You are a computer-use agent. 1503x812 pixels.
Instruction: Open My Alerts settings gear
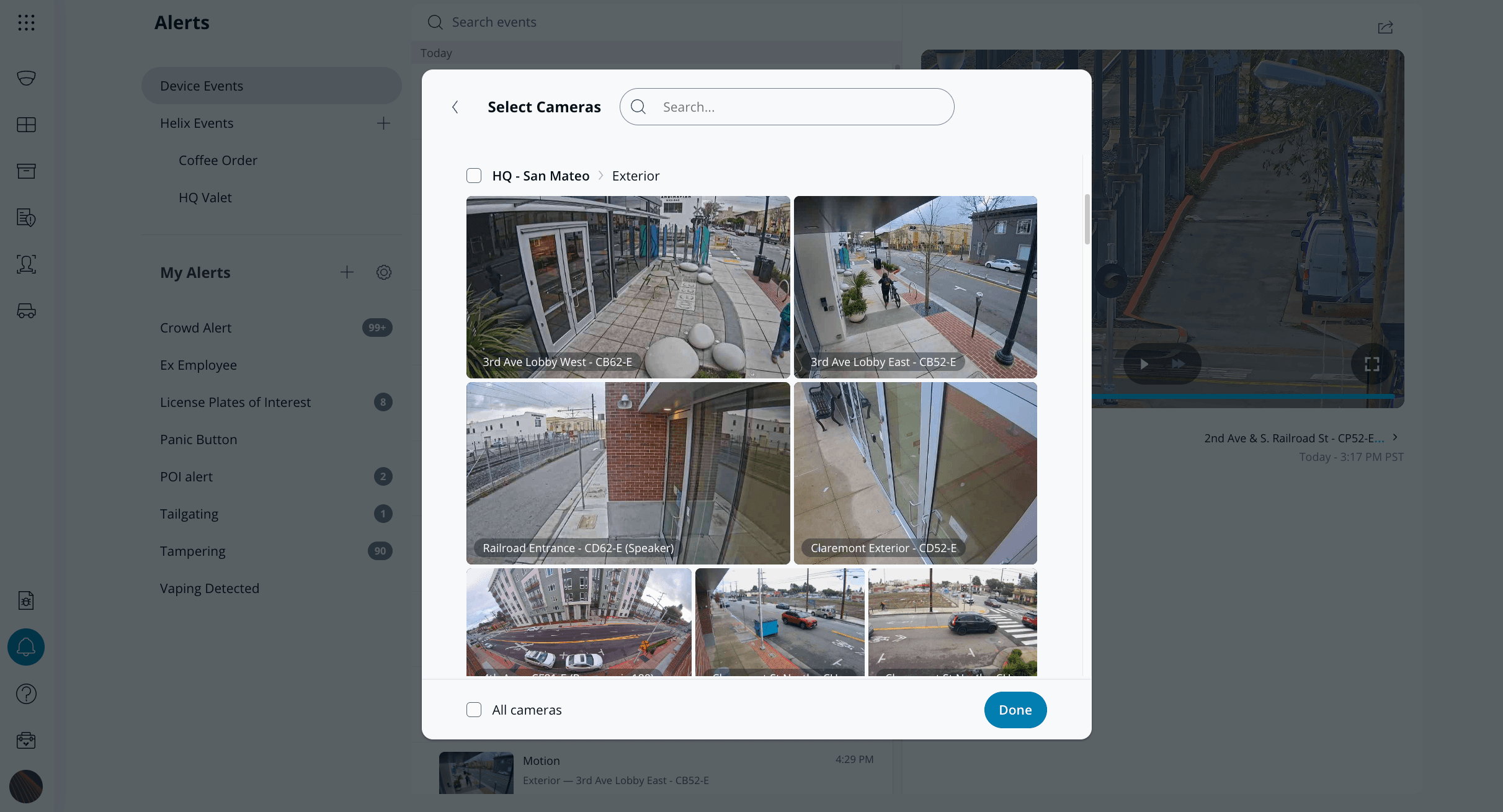[x=384, y=272]
